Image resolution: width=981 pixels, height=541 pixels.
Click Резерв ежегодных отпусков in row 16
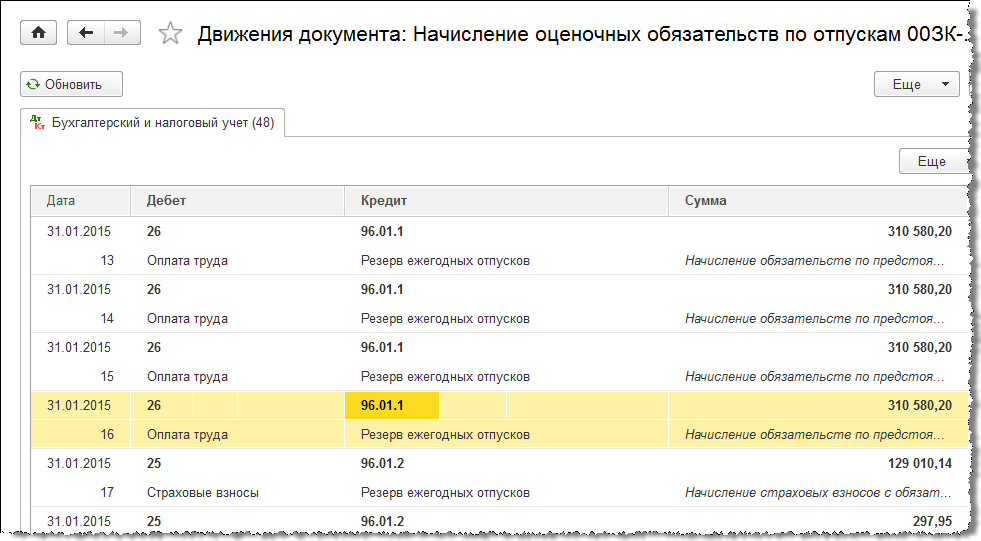(445, 435)
